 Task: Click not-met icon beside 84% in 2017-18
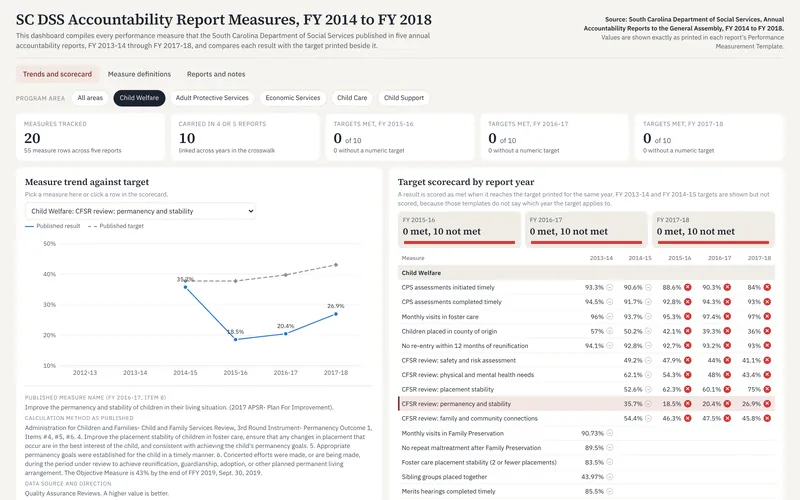pyautogui.click(x=767, y=287)
